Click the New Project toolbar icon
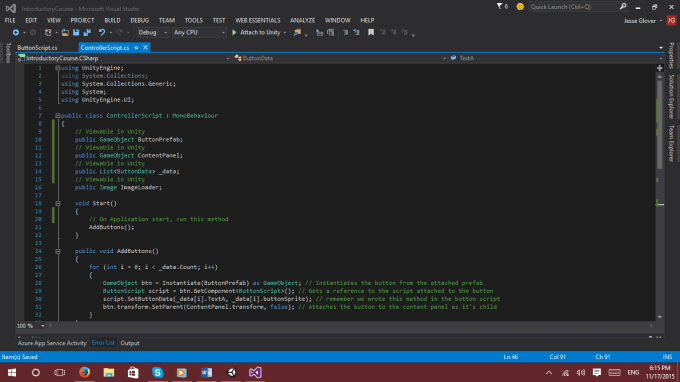The width and height of the screenshot is (680, 382). click(48, 33)
